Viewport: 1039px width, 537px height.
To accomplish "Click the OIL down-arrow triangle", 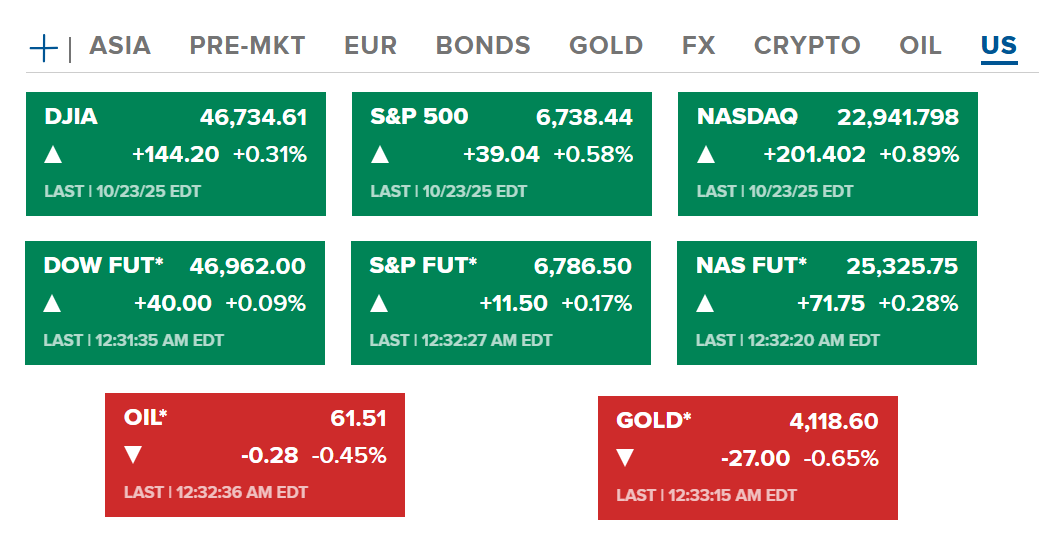I will [132, 456].
